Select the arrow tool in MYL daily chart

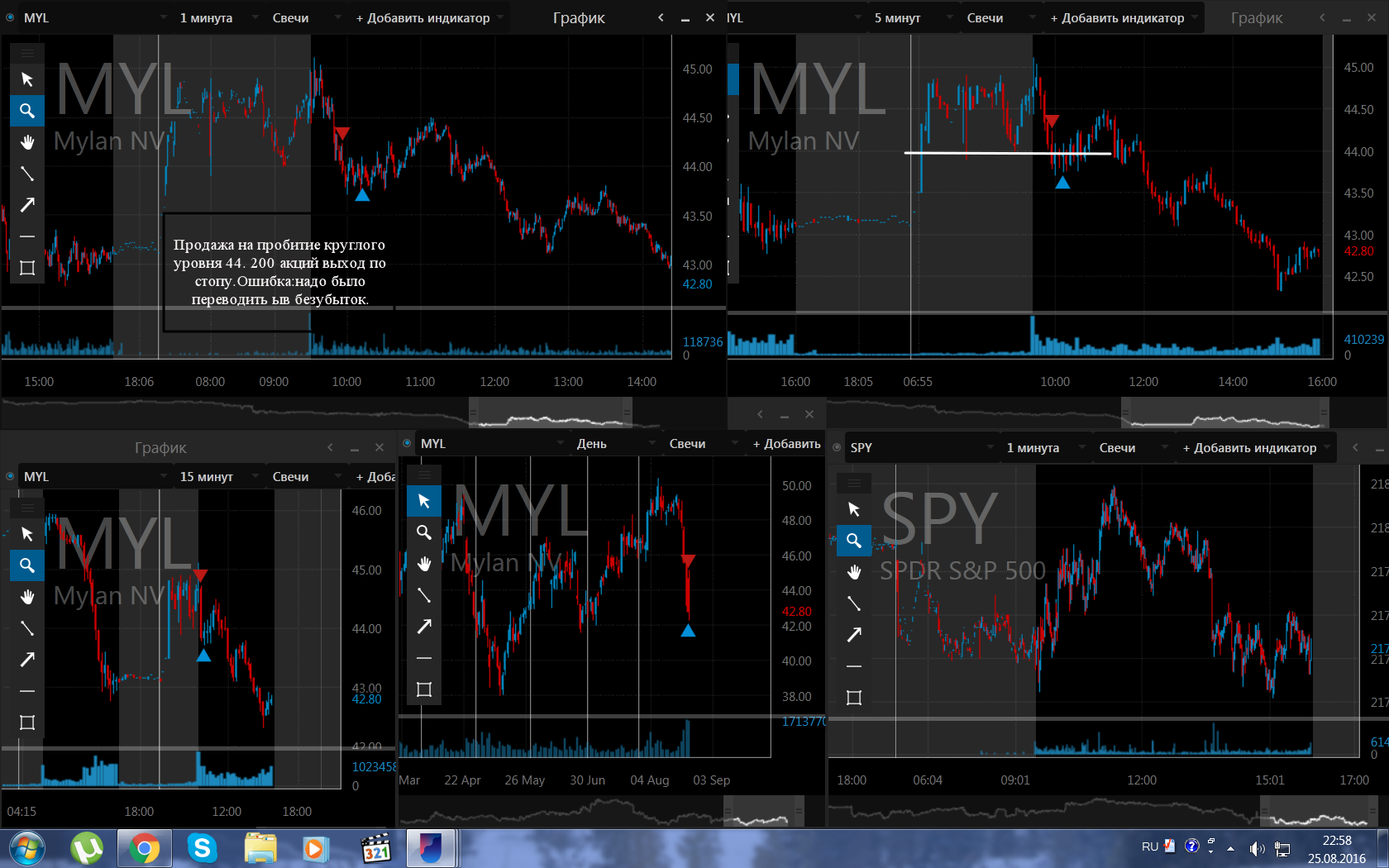point(424,627)
